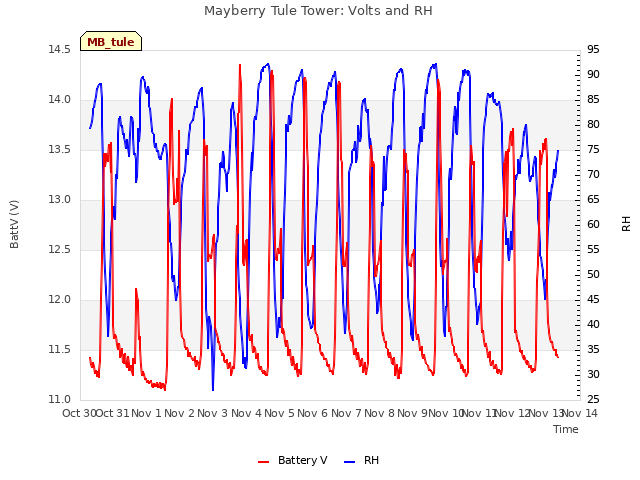
Task: Click the 95 tick label on right axis
Action: 593,50
